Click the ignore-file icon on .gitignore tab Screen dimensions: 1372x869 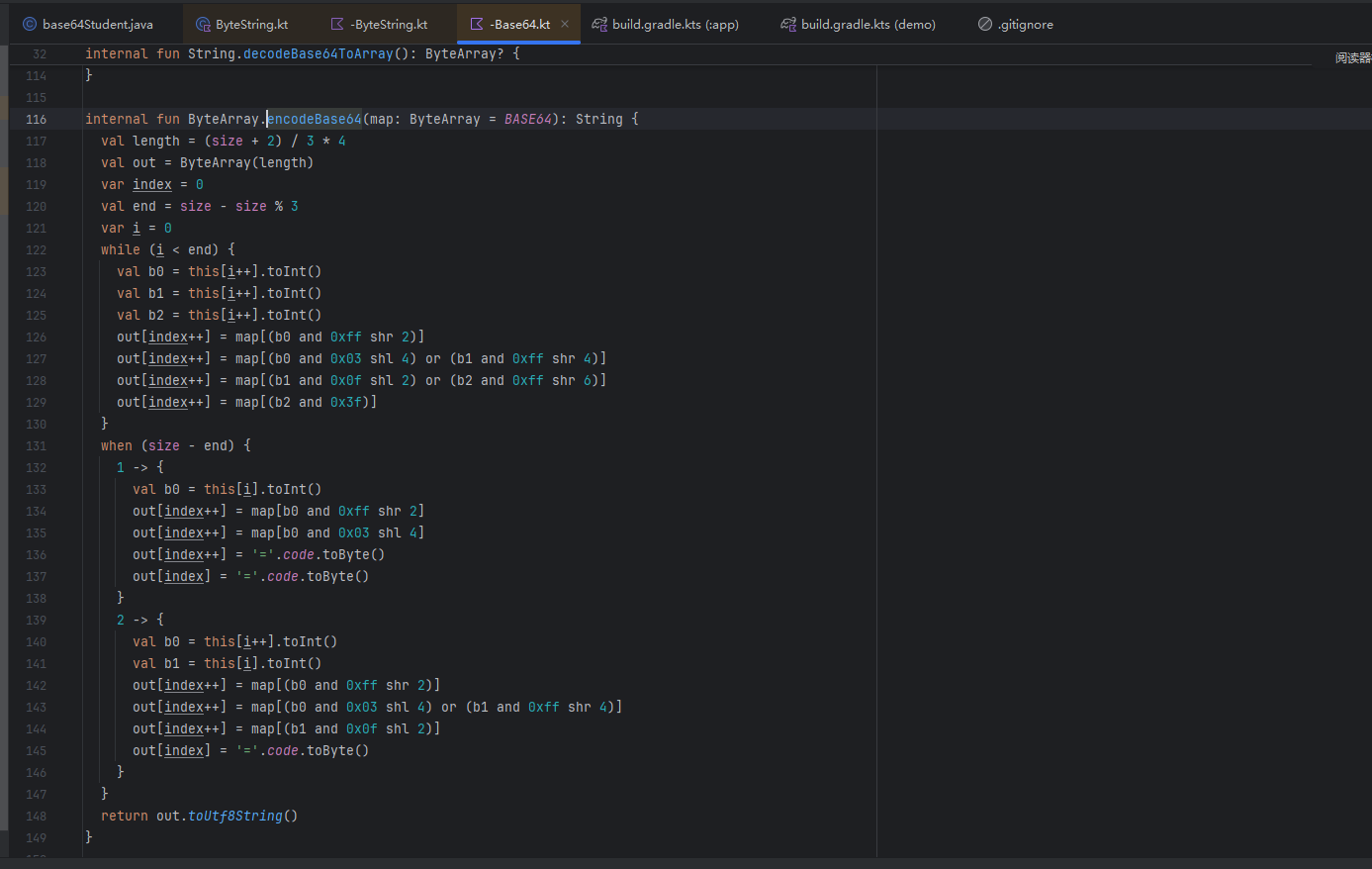(x=985, y=24)
